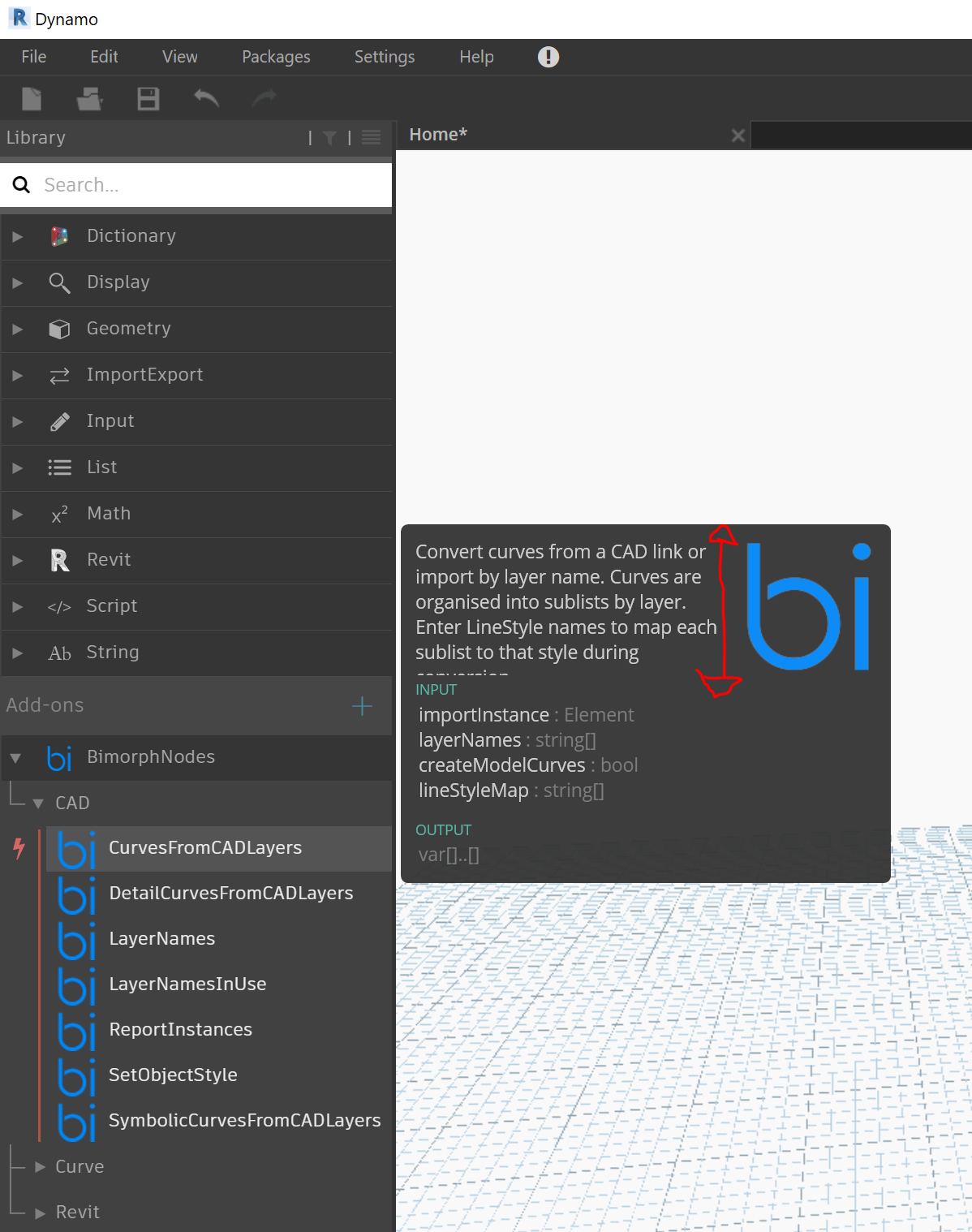Click the Redo arrow icon

pos(265,98)
